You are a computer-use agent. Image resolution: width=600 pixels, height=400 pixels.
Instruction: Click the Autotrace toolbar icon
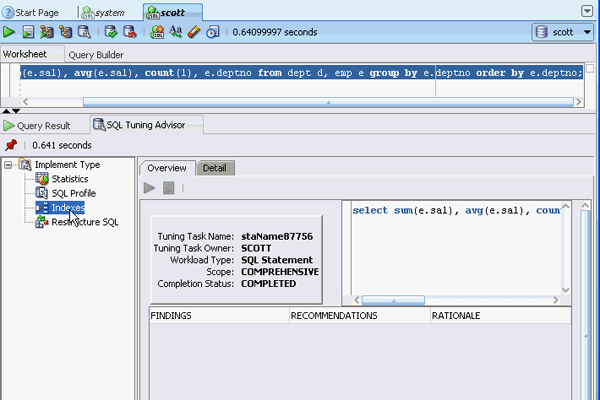click(65, 32)
